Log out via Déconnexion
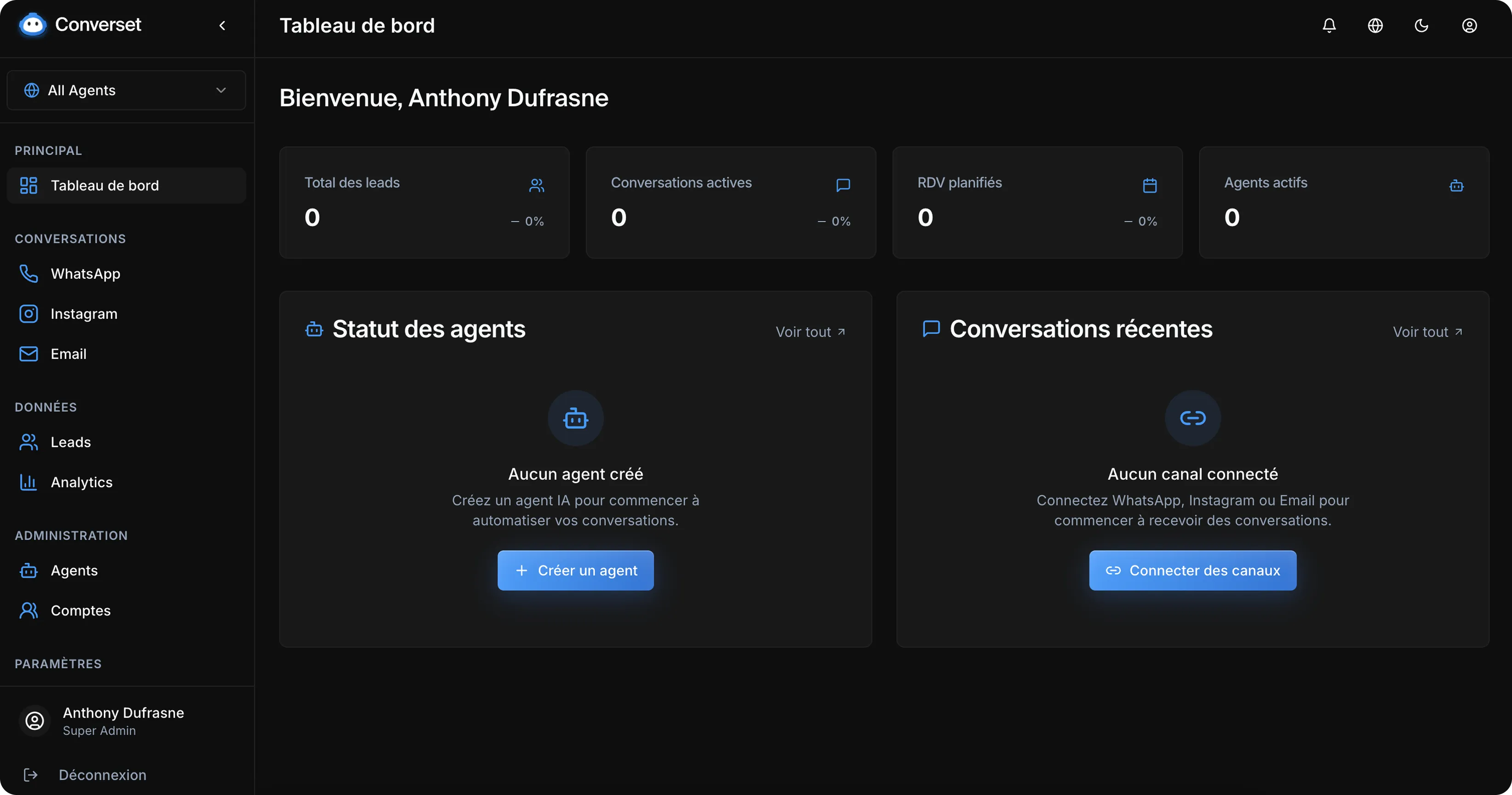 pyautogui.click(x=102, y=775)
